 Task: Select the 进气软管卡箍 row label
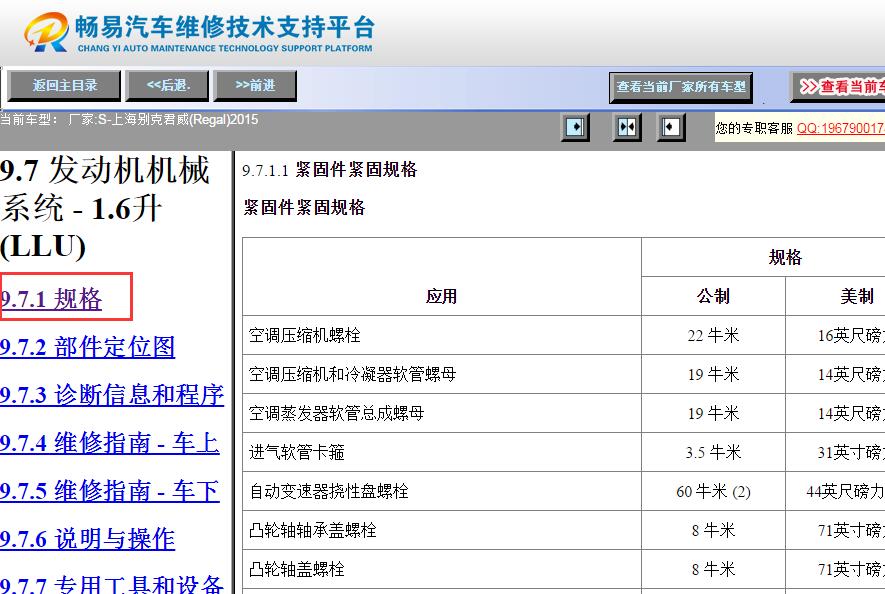tap(296, 452)
